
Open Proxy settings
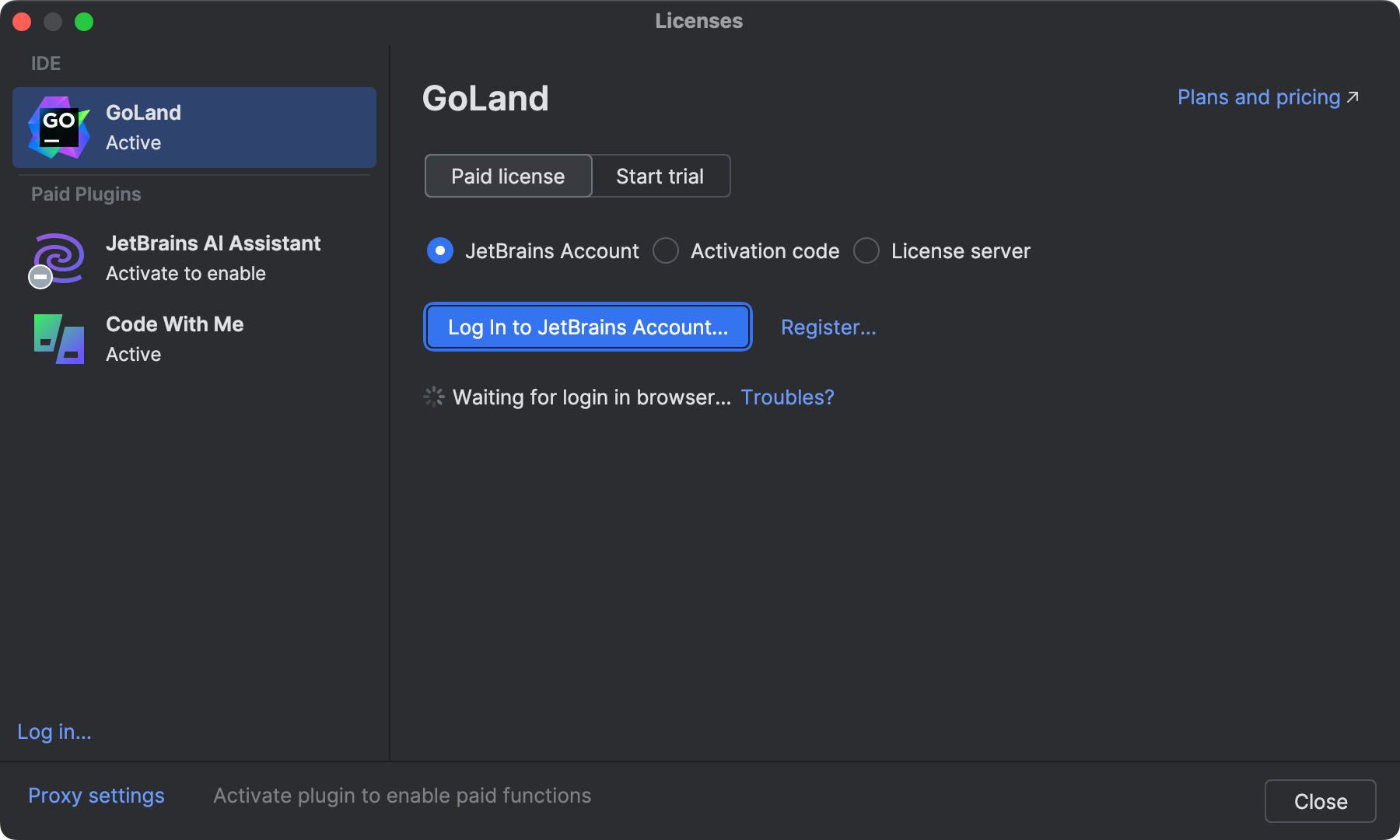96,795
